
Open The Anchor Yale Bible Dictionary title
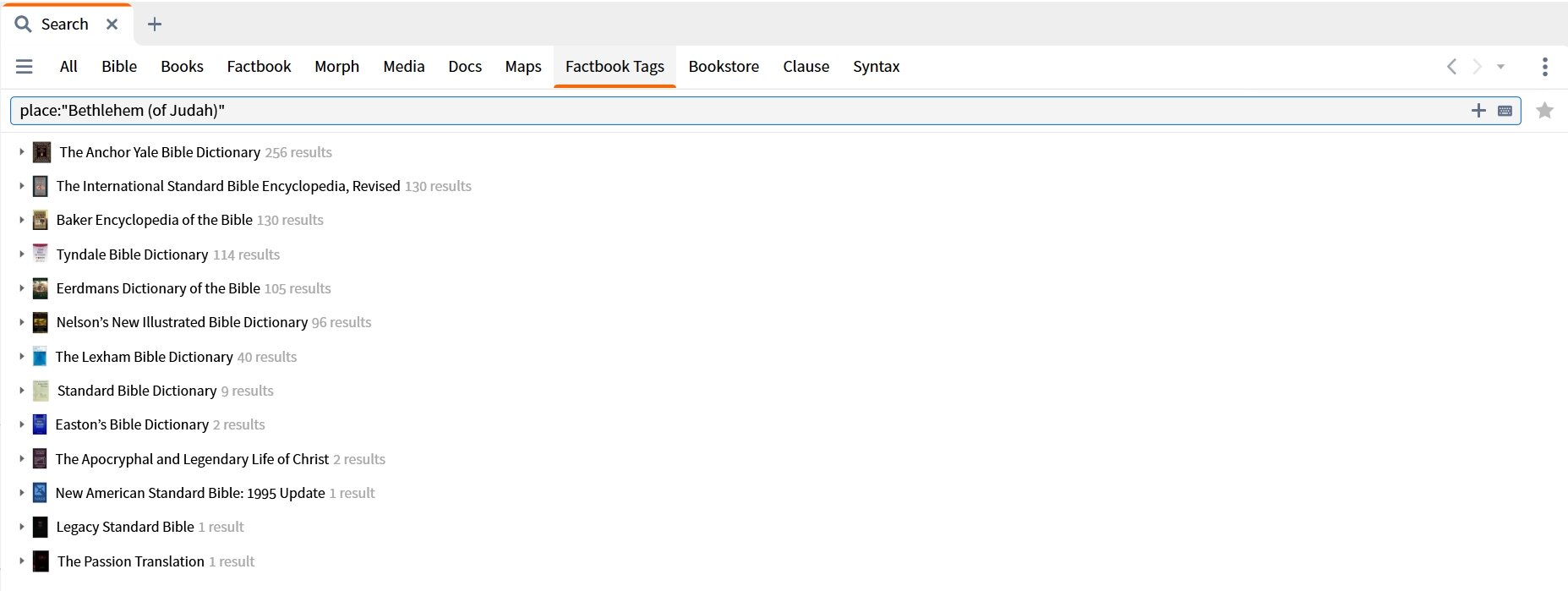coord(160,152)
